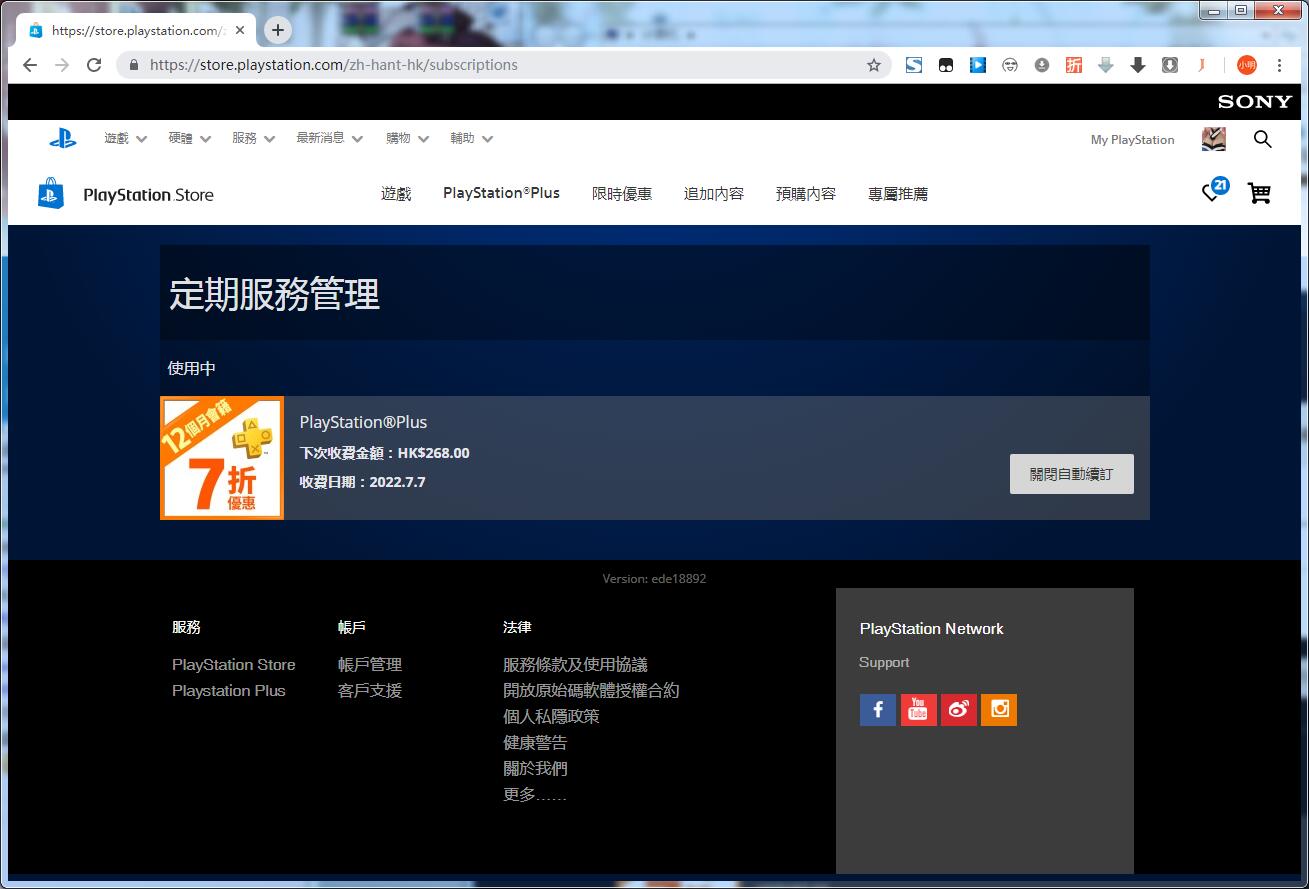The width and height of the screenshot is (1309, 889).
Task: Click the solid black down-arrow extension icon
Action: pos(1137,65)
